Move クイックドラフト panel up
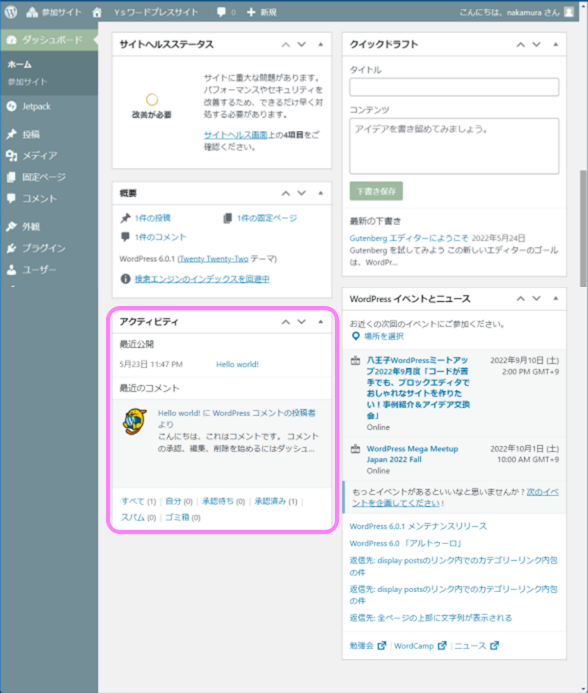The width and height of the screenshot is (588, 693). coord(521,45)
